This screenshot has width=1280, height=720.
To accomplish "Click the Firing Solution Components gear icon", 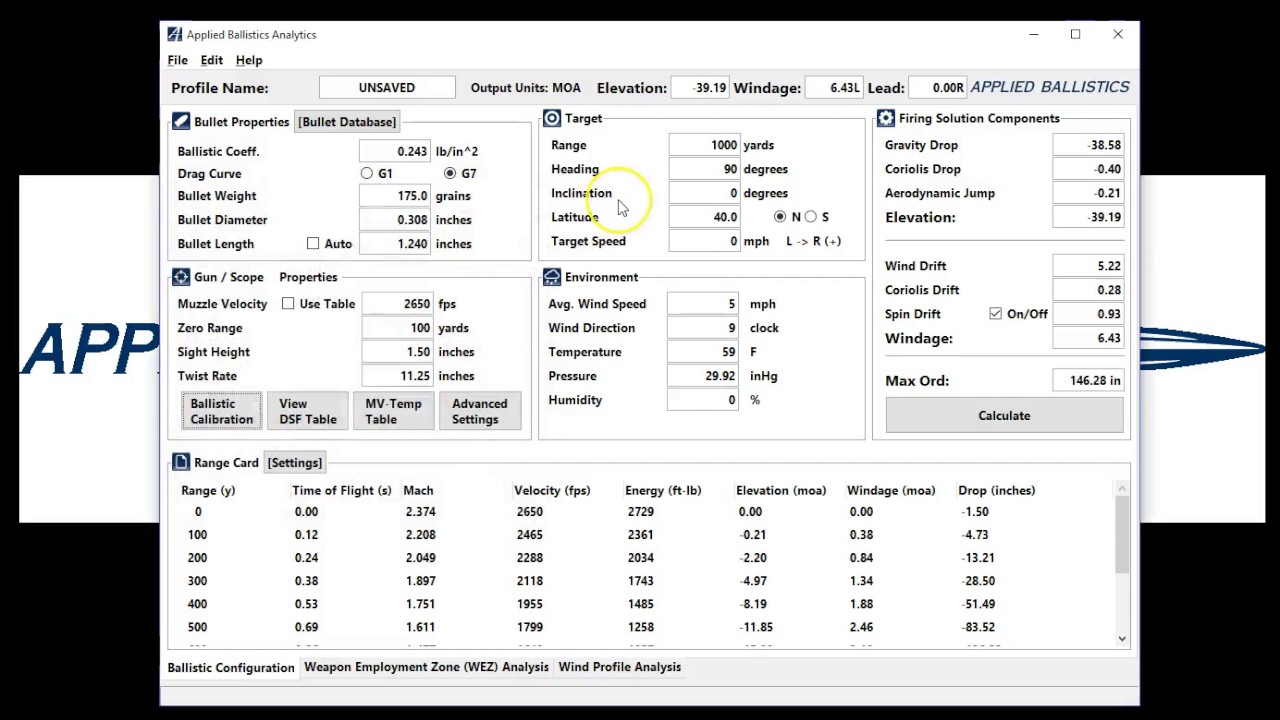I will point(886,118).
